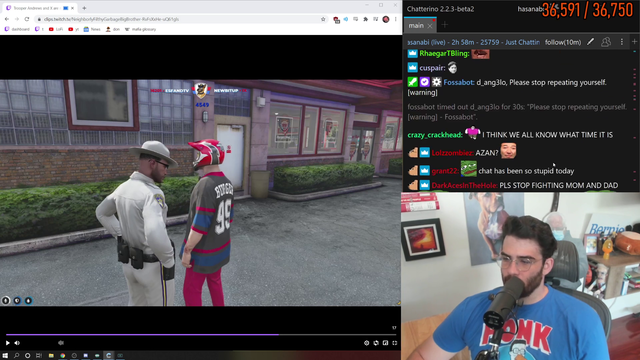
Task: Open Chrome profile avatar
Action: (x=386, y=19)
